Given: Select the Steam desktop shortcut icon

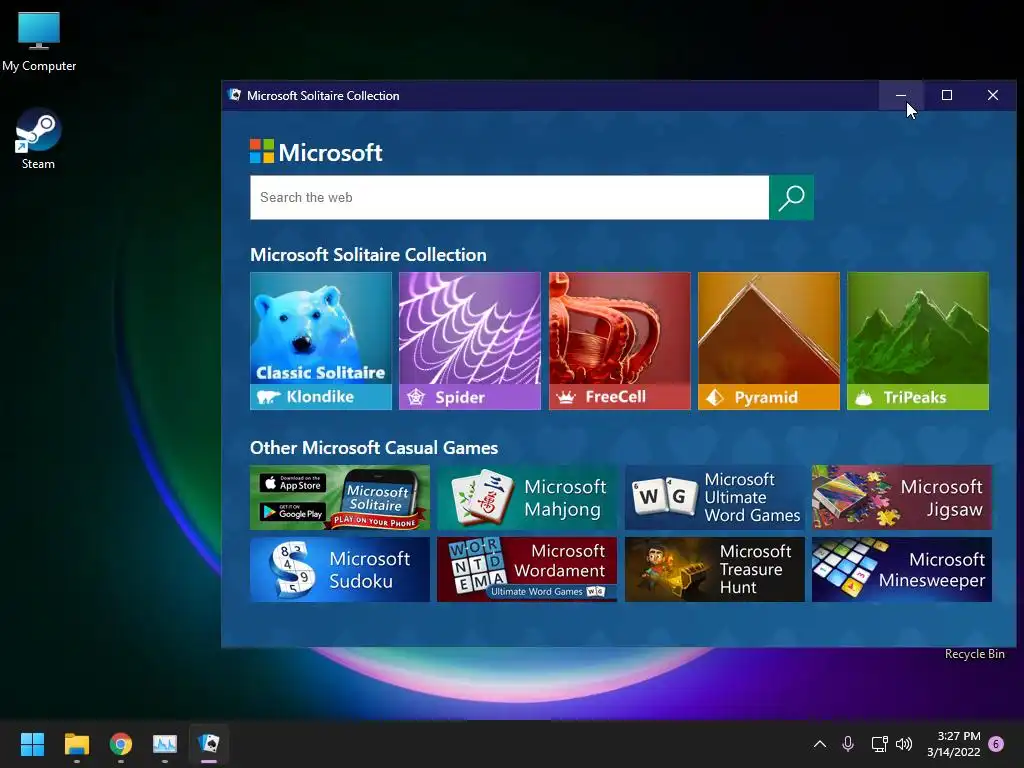Looking at the screenshot, I should (38, 140).
